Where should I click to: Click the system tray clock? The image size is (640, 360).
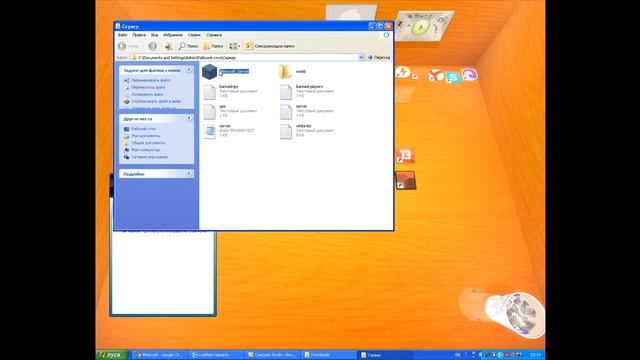click(535, 355)
